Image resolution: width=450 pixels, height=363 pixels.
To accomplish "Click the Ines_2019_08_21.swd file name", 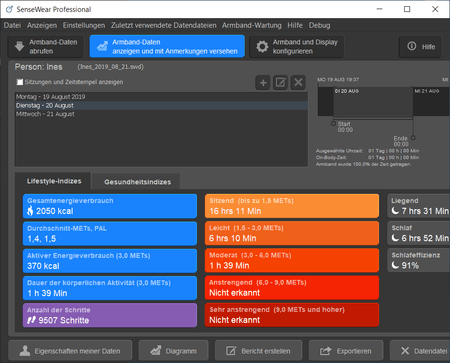I will coord(111,67).
